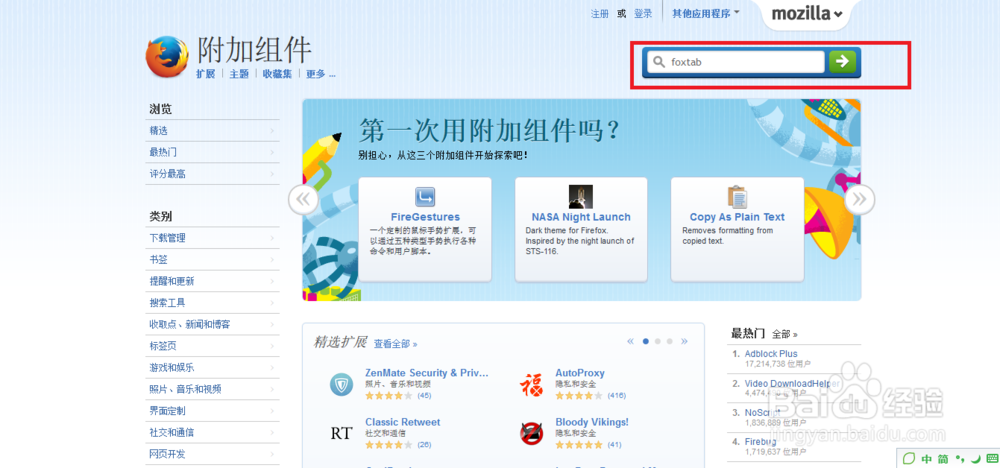Click the FireGestures add-on icon

coord(425,197)
